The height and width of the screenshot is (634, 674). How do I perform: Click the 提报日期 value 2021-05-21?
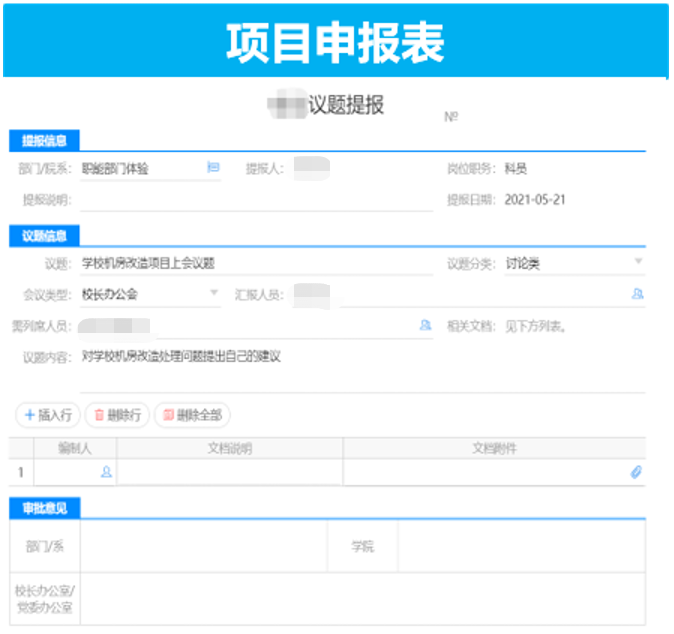(x=535, y=199)
